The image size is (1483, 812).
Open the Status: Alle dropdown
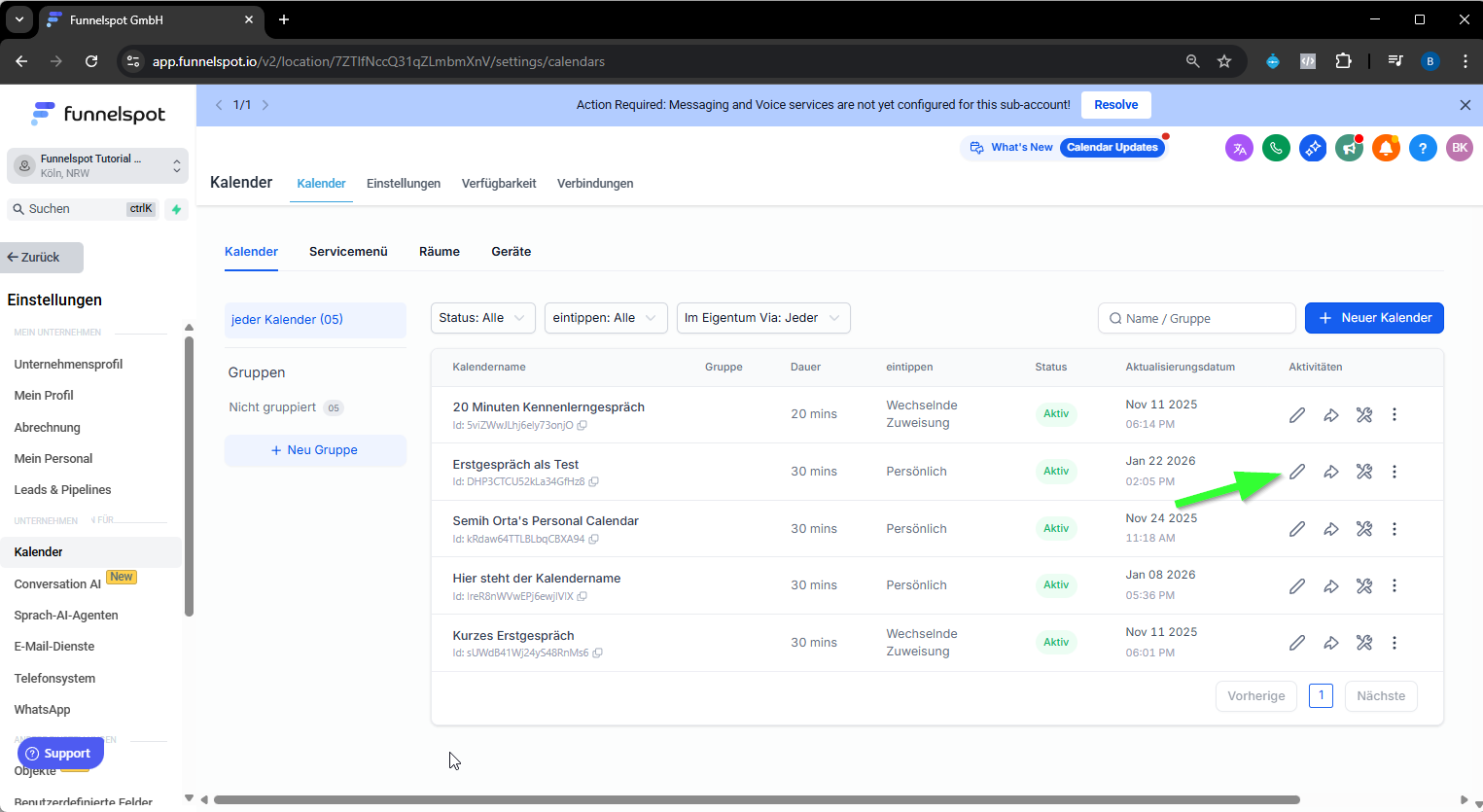(x=482, y=318)
